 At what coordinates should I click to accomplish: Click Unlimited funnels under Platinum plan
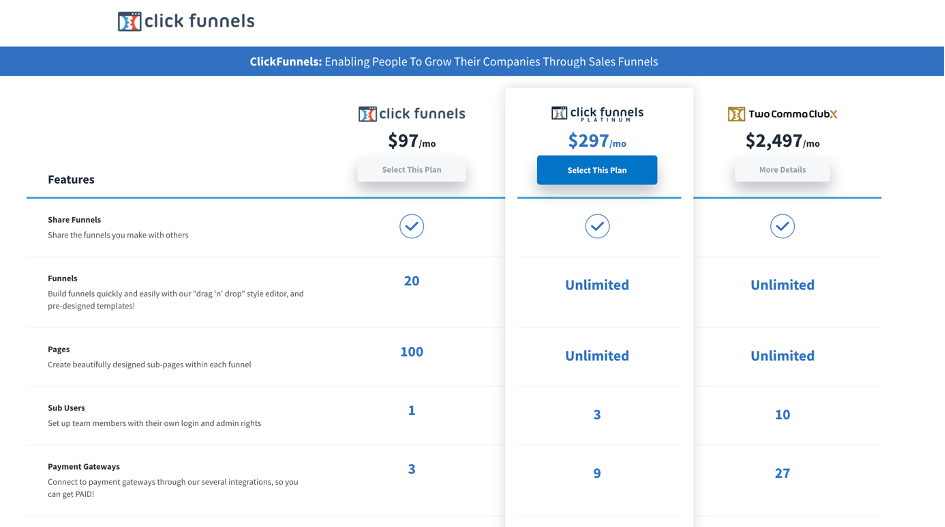pos(597,285)
